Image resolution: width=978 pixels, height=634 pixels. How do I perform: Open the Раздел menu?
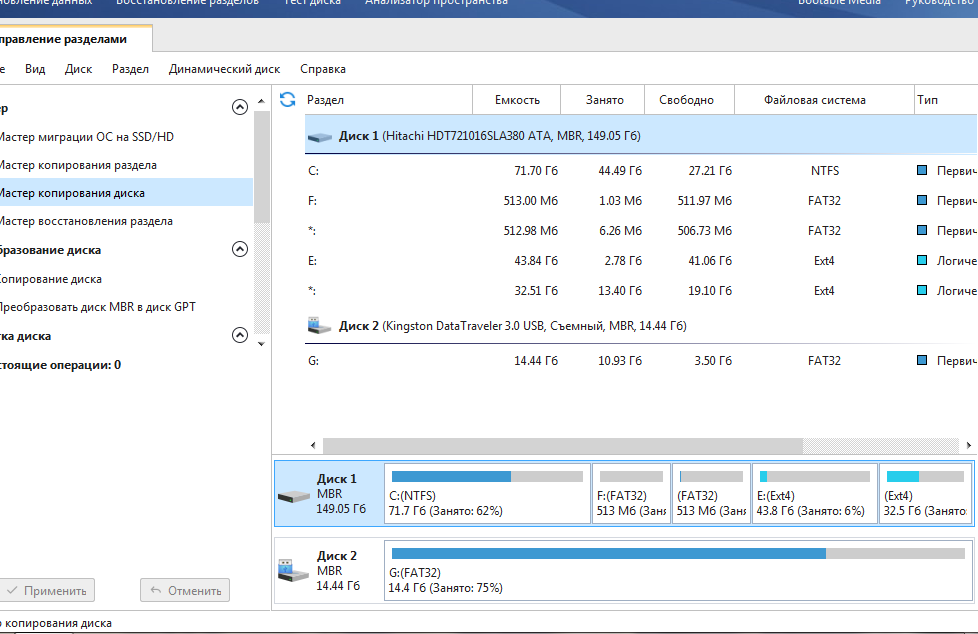pyautogui.click(x=130, y=69)
